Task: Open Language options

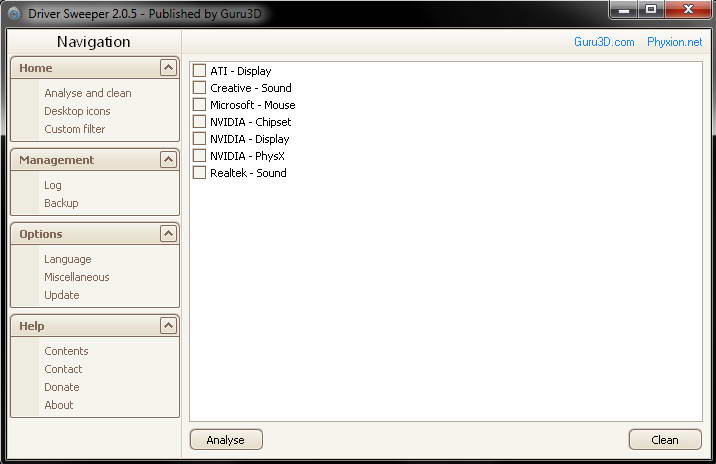Action: point(68,259)
